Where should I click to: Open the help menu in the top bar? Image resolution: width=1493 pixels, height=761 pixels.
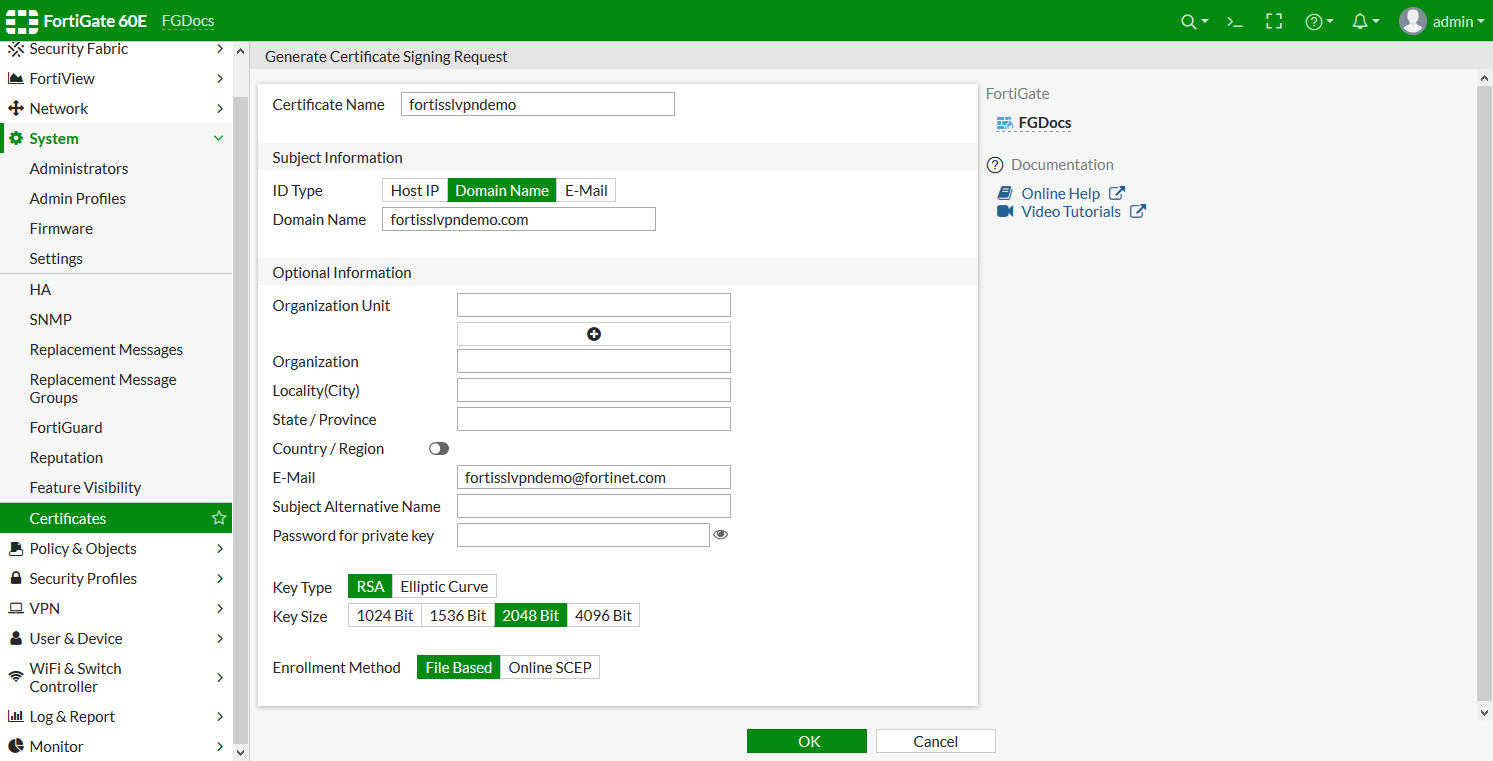[1314, 20]
